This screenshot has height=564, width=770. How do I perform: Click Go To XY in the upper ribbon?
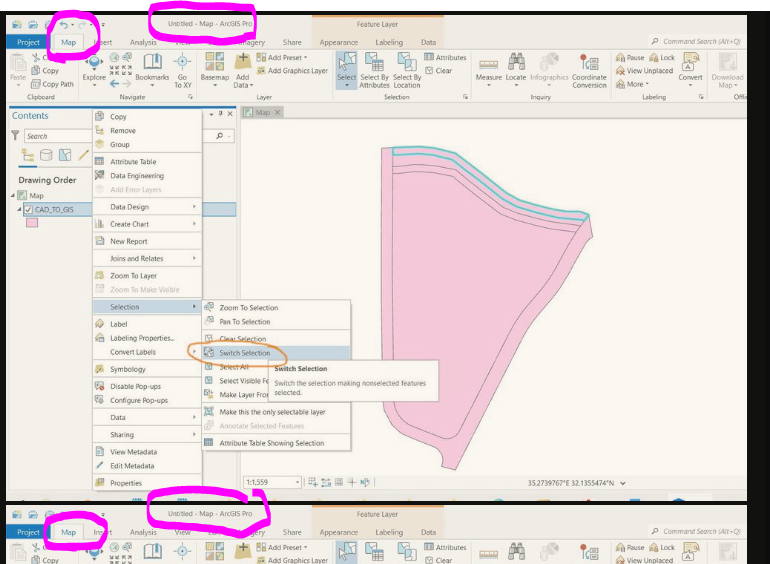[182, 71]
